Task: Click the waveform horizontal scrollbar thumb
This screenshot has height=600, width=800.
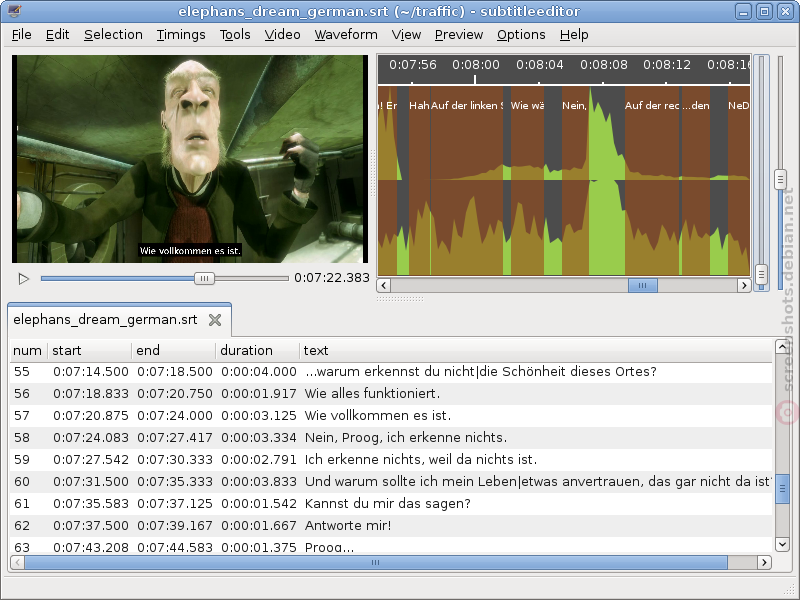Action: [642, 285]
